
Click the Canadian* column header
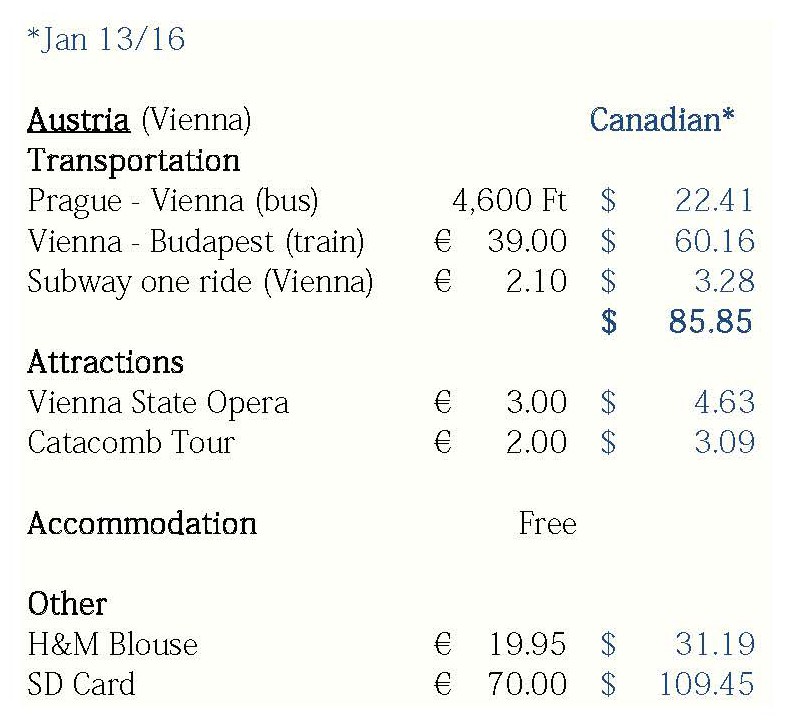click(662, 121)
